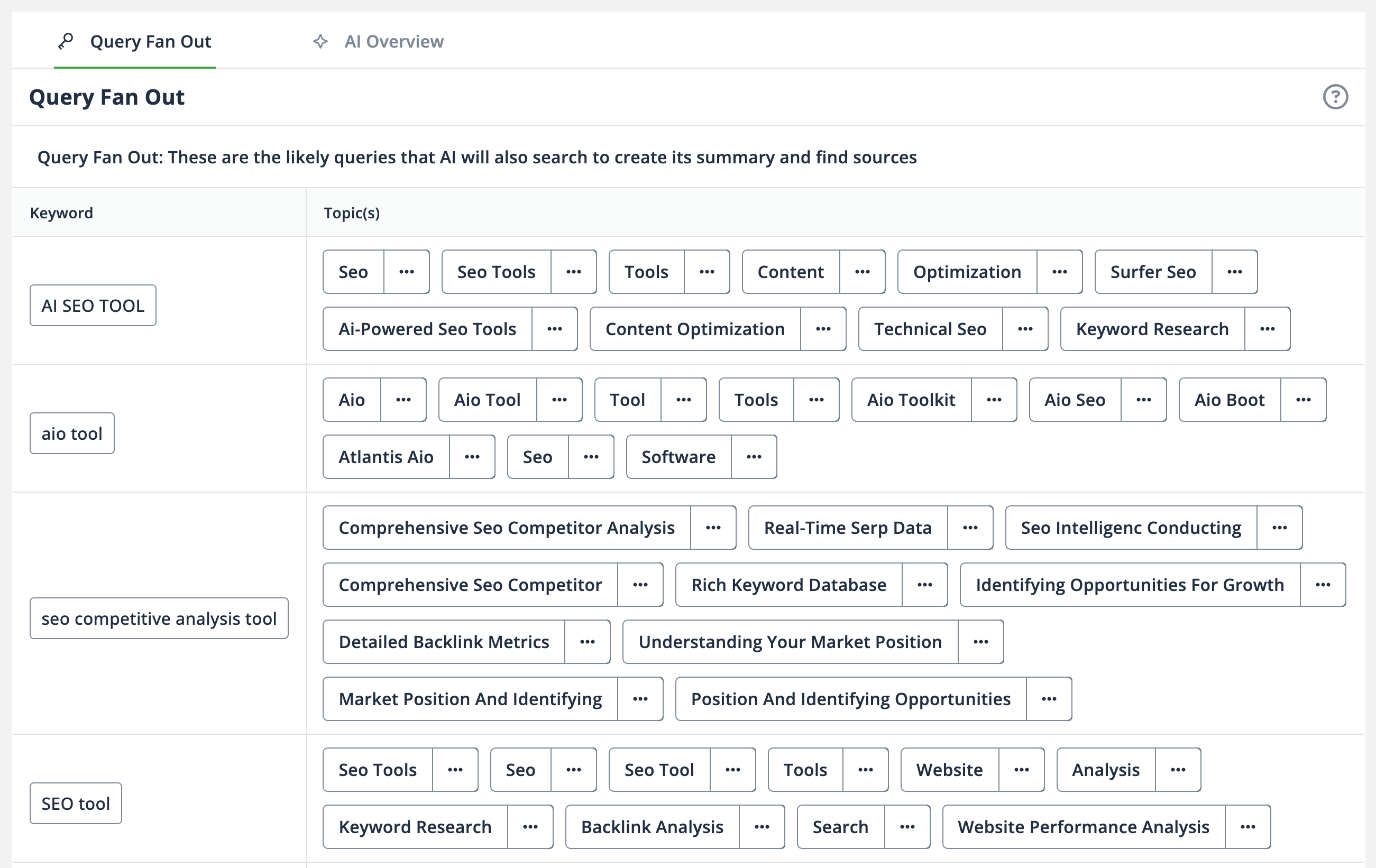1376x868 pixels.
Task: Select the Surfer Seo topic chip
Action: 1153,272
